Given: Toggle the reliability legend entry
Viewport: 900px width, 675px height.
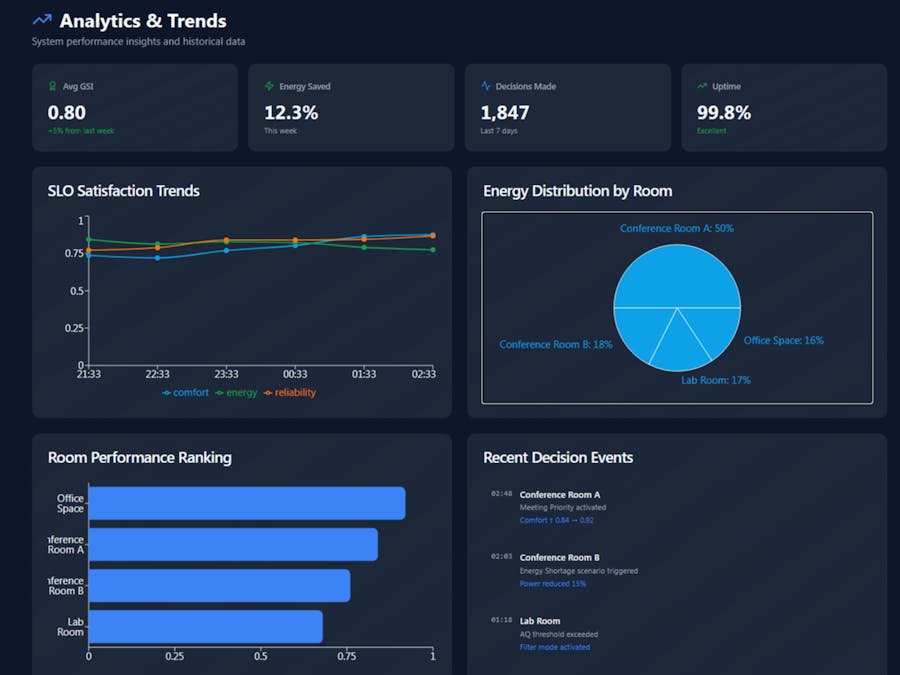Looking at the screenshot, I should click(x=290, y=393).
